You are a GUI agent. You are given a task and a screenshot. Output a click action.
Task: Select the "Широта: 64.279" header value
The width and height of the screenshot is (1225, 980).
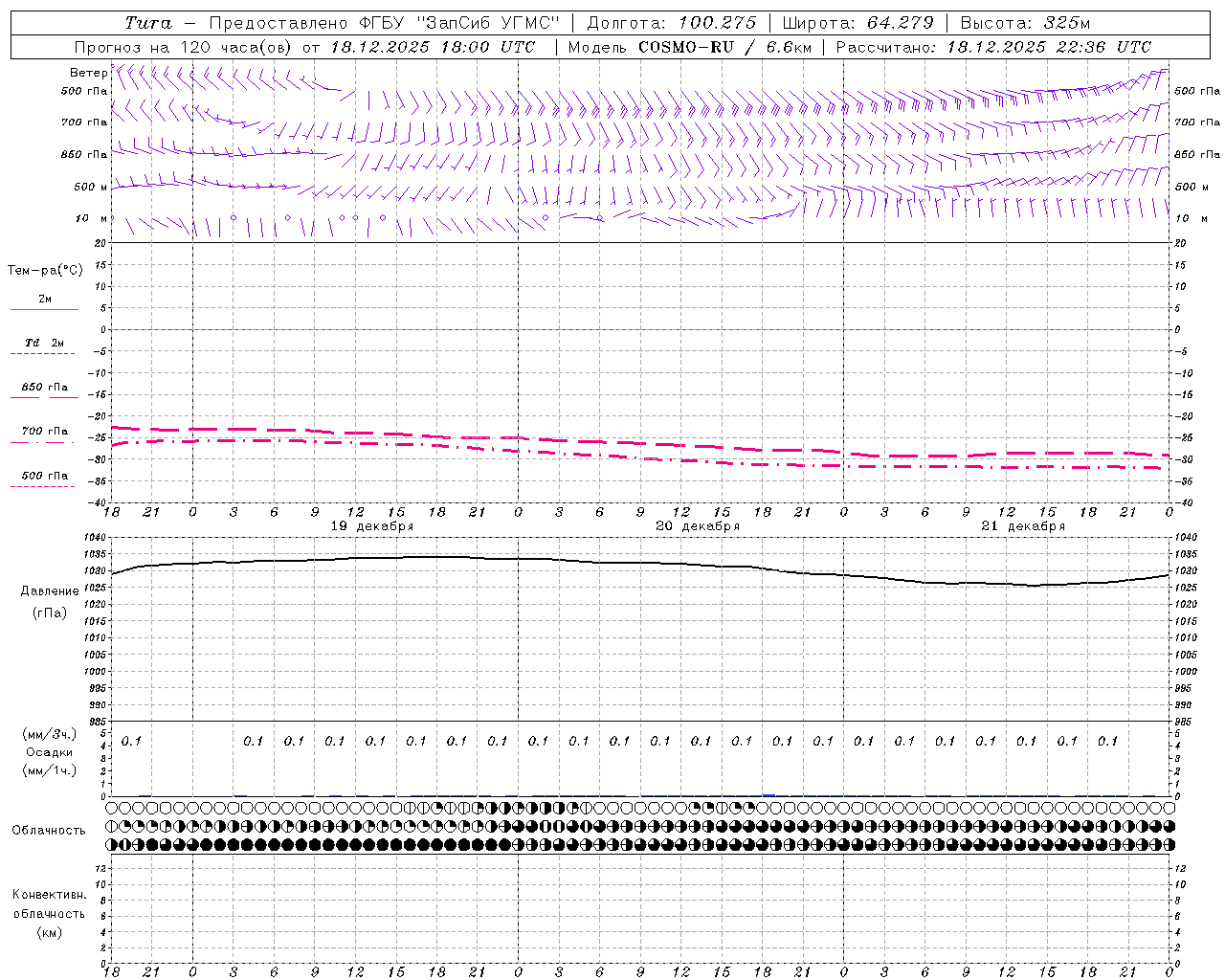(x=857, y=23)
